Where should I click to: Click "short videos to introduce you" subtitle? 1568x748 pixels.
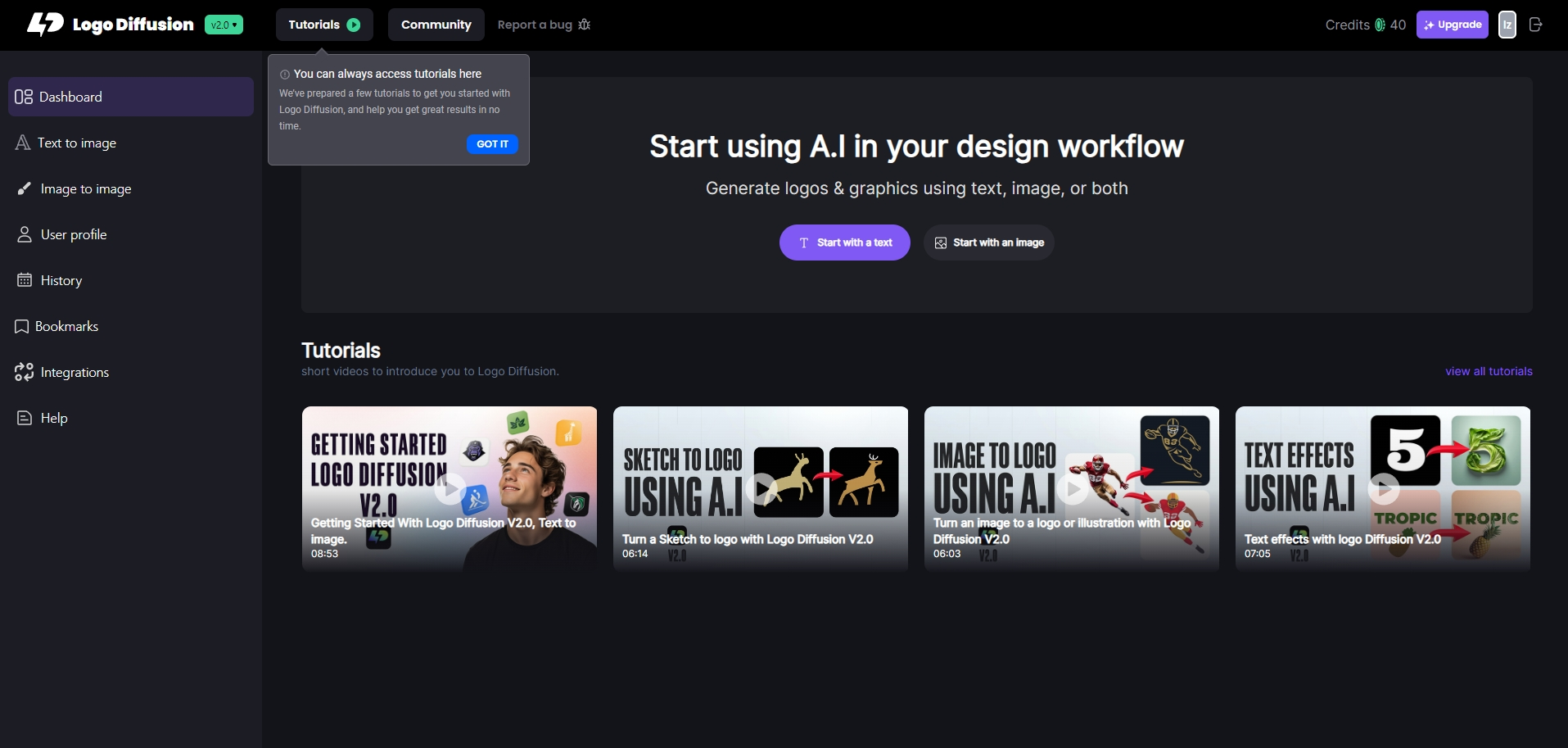pos(430,371)
